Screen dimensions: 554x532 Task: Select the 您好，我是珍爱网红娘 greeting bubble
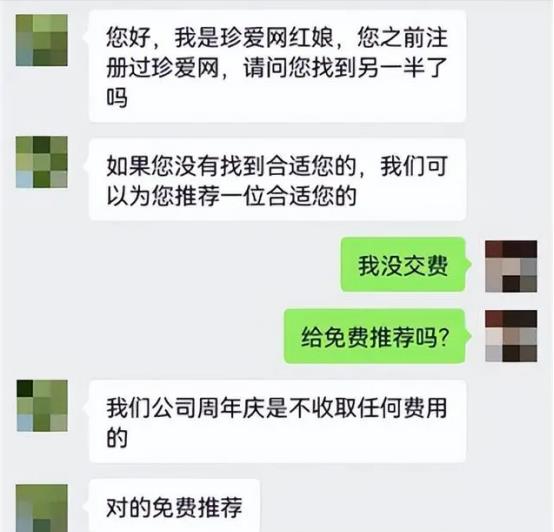tap(277, 66)
